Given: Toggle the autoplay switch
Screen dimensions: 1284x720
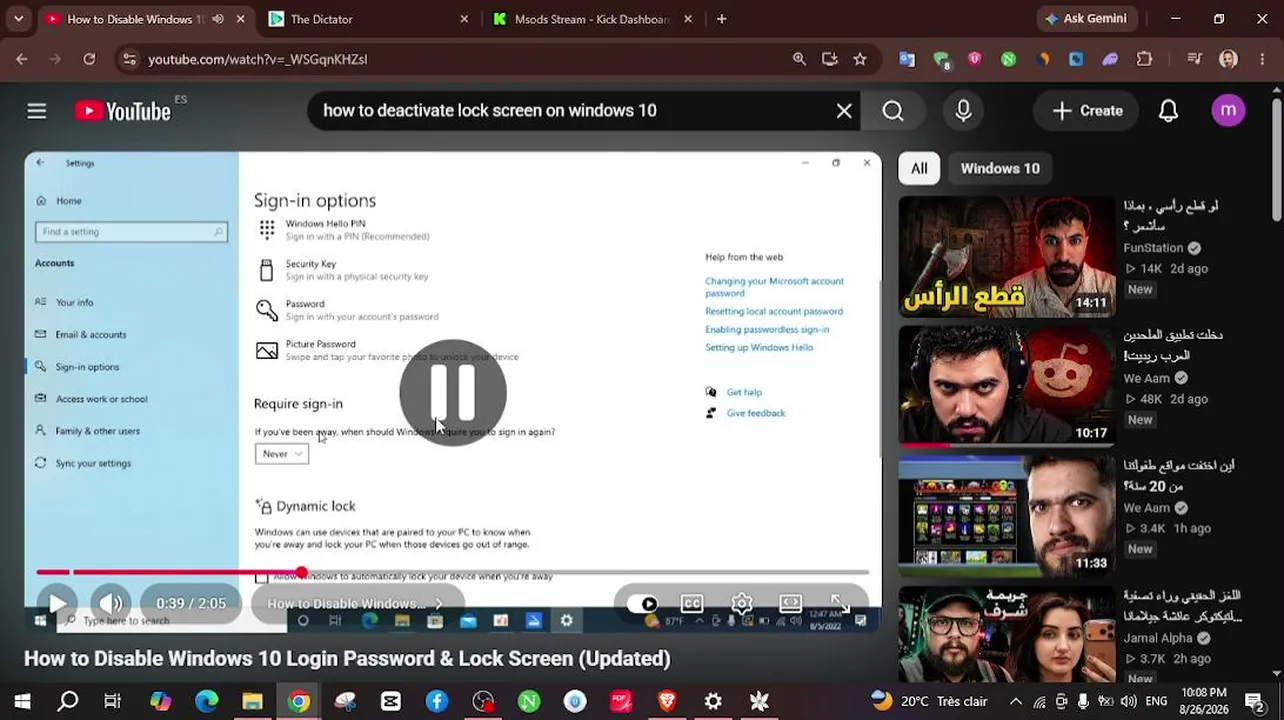Looking at the screenshot, I should (643, 604).
